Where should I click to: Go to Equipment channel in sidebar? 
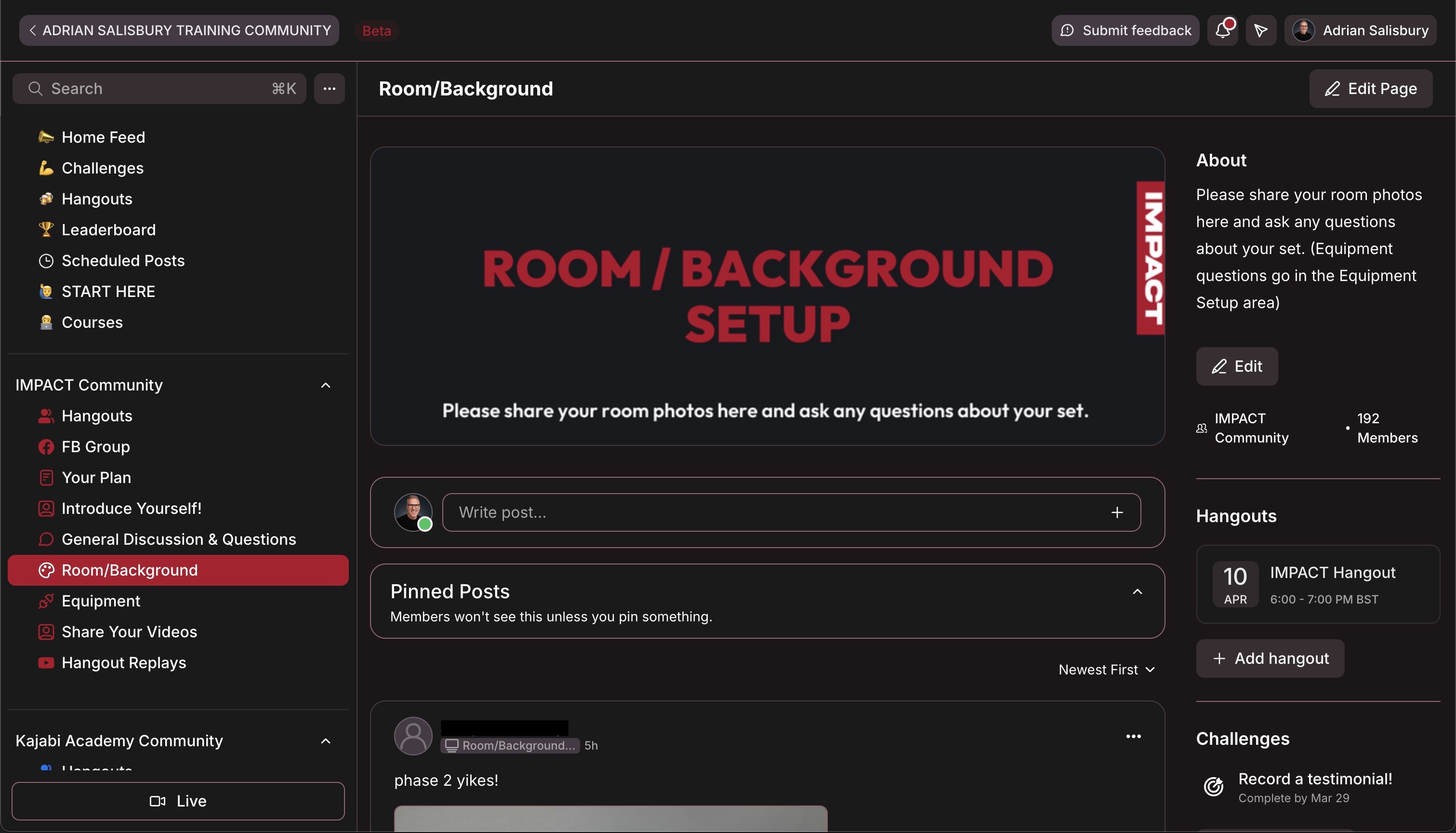(101, 601)
